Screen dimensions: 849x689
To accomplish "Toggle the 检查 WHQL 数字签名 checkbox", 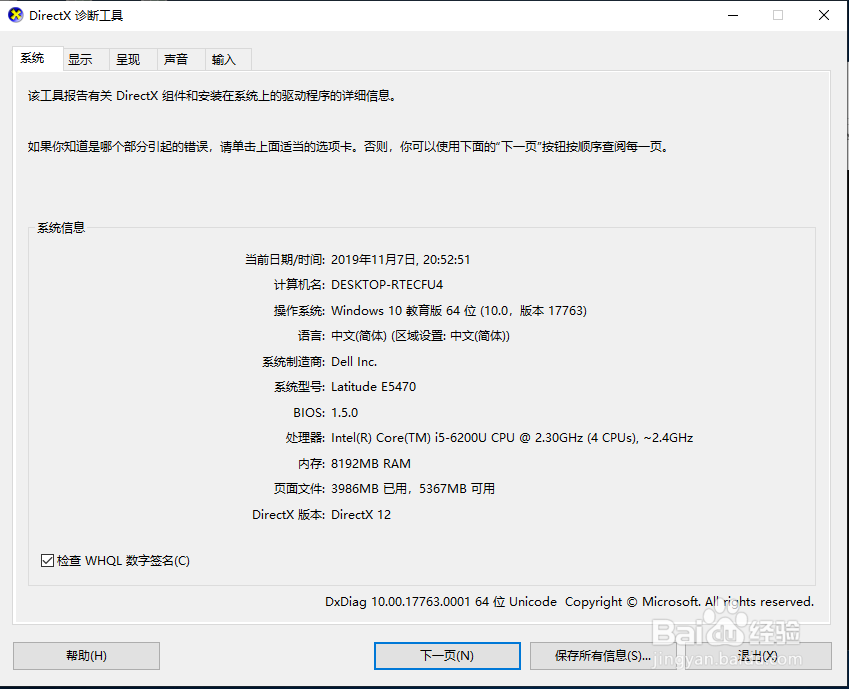I will click(x=47, y=560).
